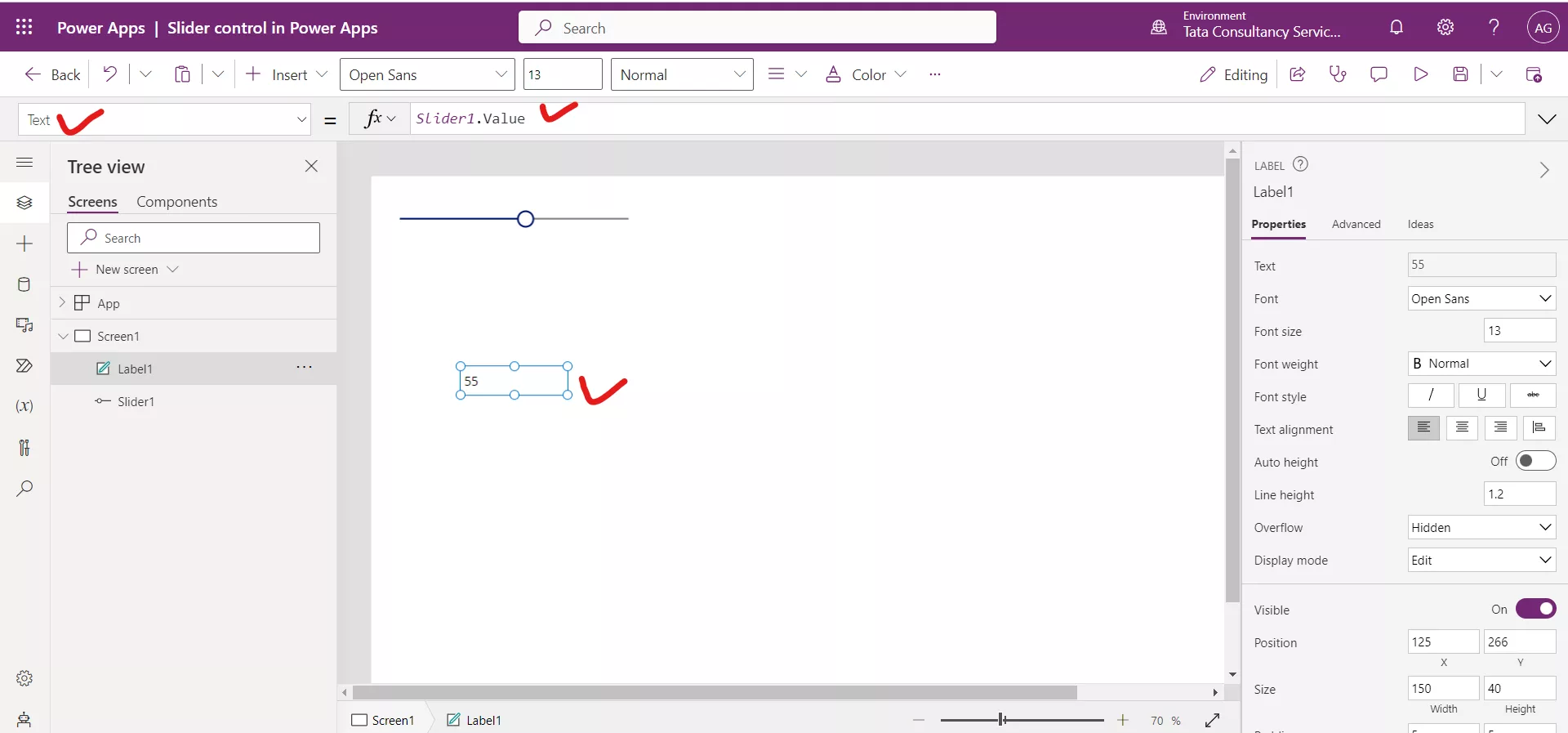Open the Font dropdown in the Properties pane
Screen dimensions: 1568x733
point(1481,298)
